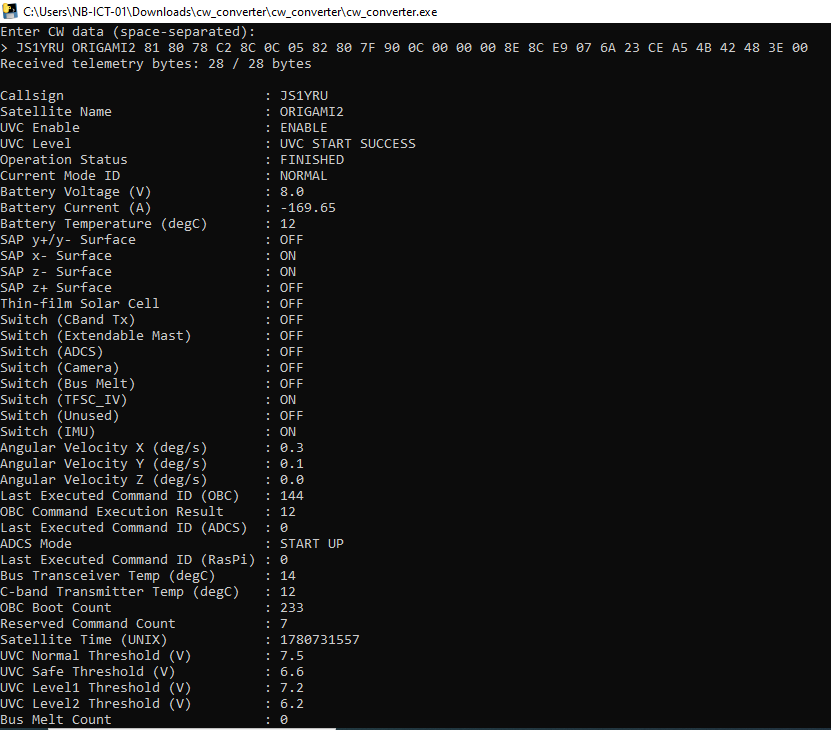Image resolution: width=831 pixels, height=730 pixels.
Task: Click the 'Switch (Unused)' label
Action: tap(59, 416)
